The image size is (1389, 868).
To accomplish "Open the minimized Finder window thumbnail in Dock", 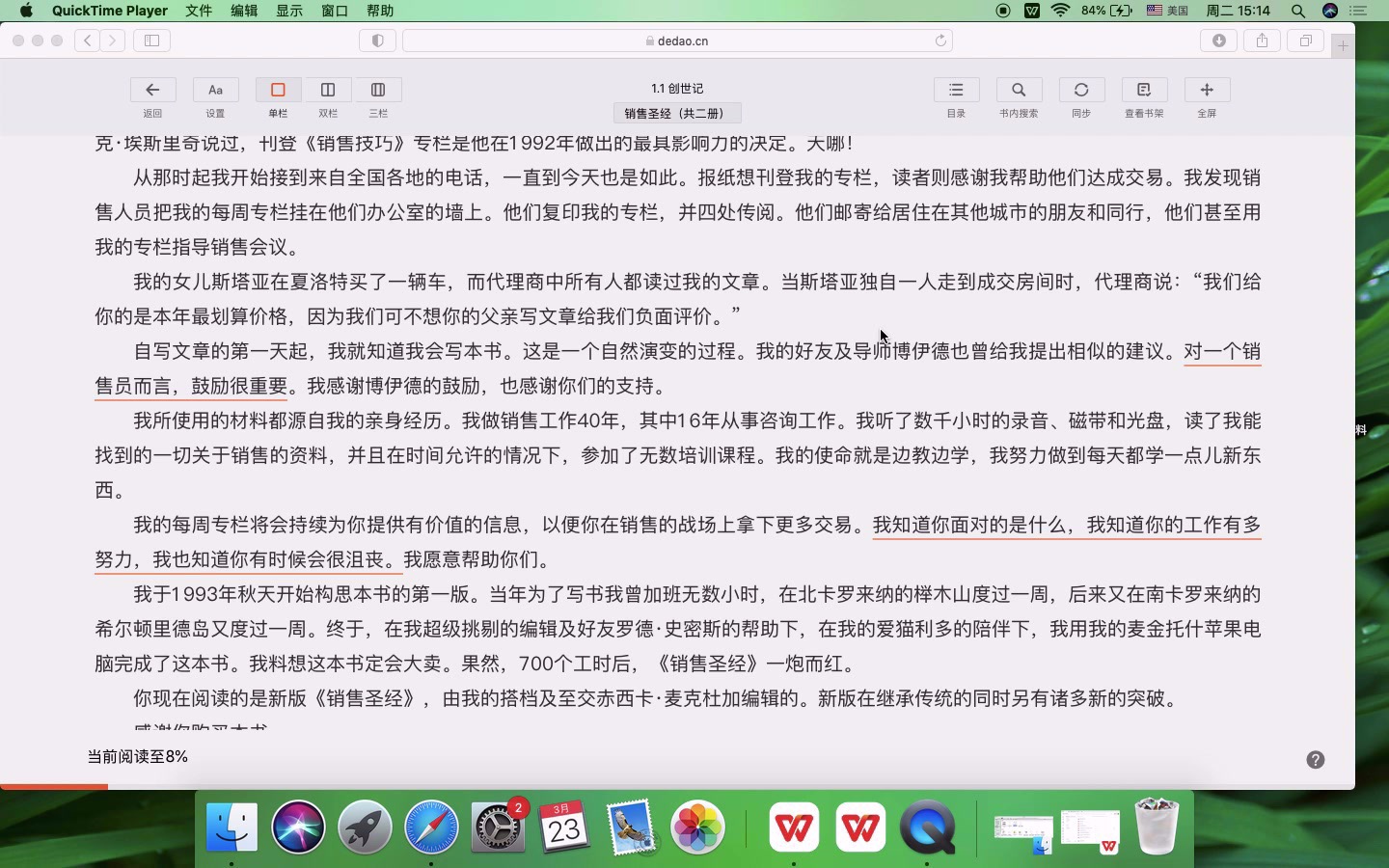I will pyautogui.click(x=1023, y=832).
